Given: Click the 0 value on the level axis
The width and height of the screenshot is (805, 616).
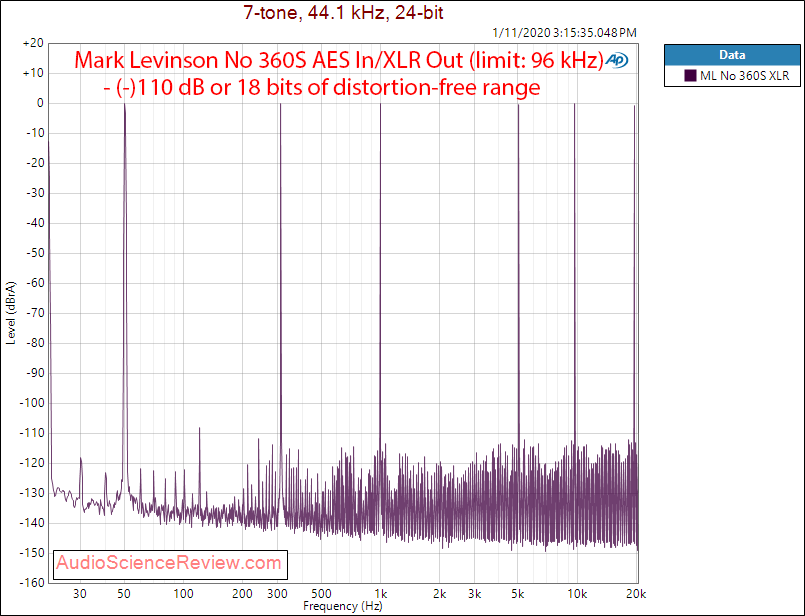Looking at the screenshot, I should [x=40, y=103].
